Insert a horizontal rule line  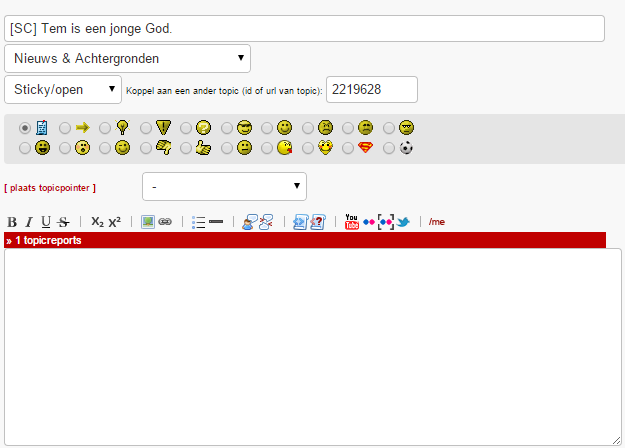pyautogui.click(x=216, y=222)
